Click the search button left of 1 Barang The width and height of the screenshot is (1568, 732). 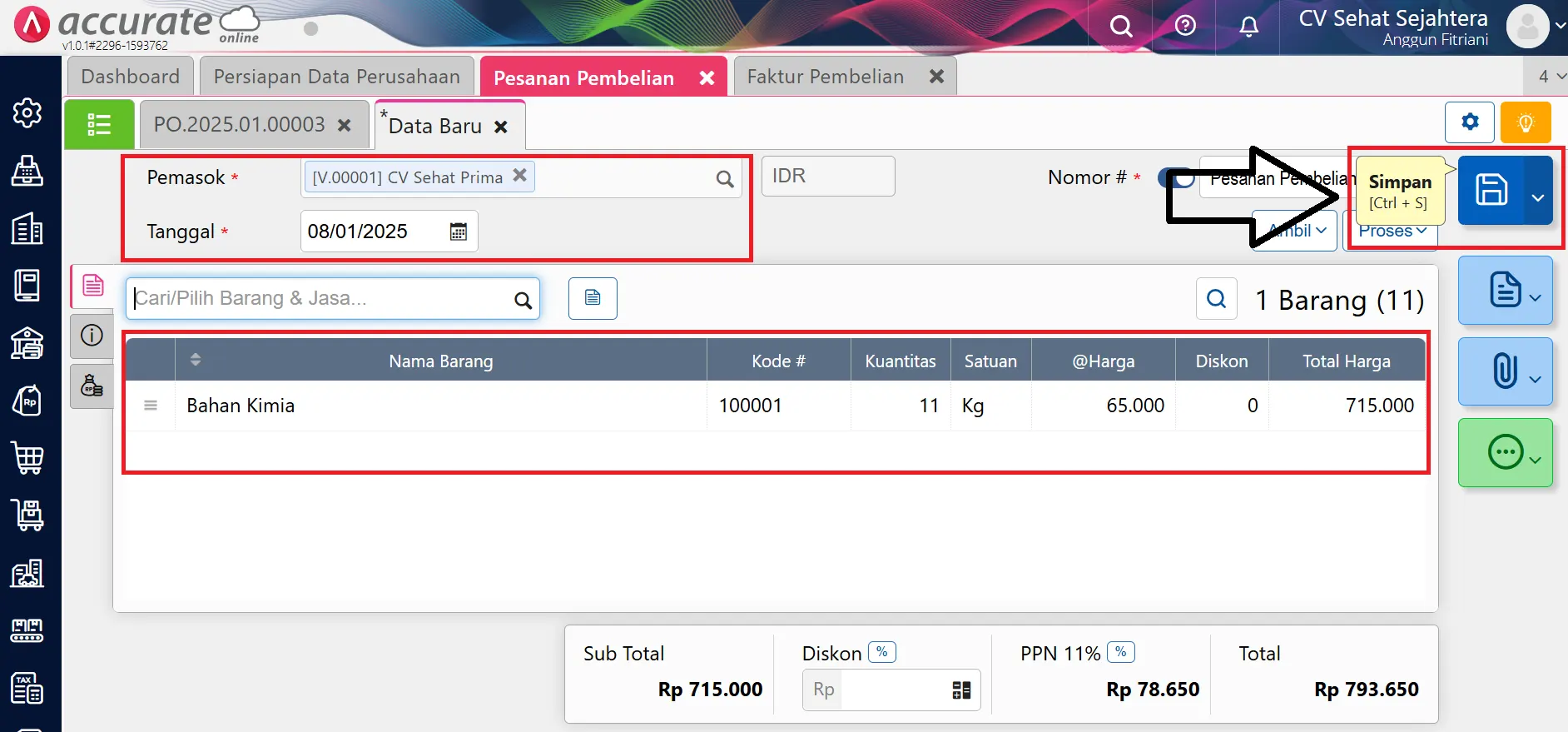(x=1216, y=299)
